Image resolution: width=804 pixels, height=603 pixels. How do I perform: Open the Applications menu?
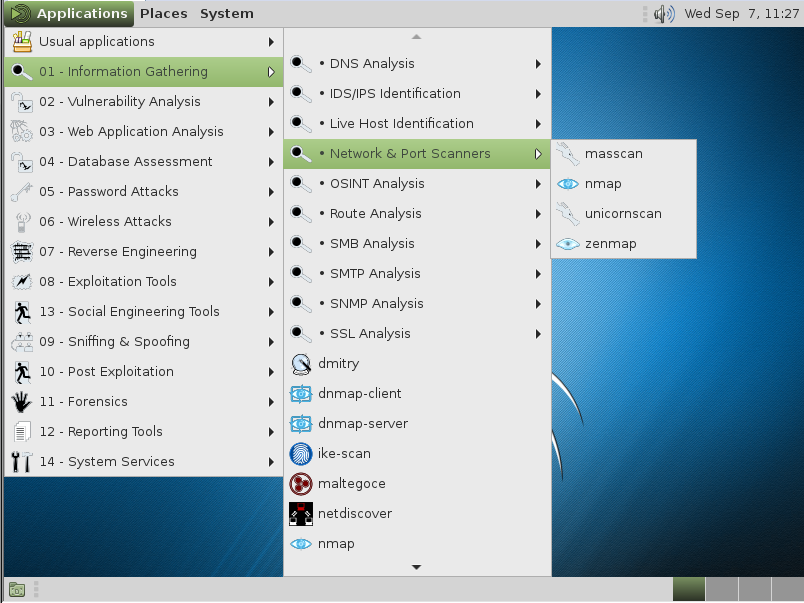click(69, 13)
